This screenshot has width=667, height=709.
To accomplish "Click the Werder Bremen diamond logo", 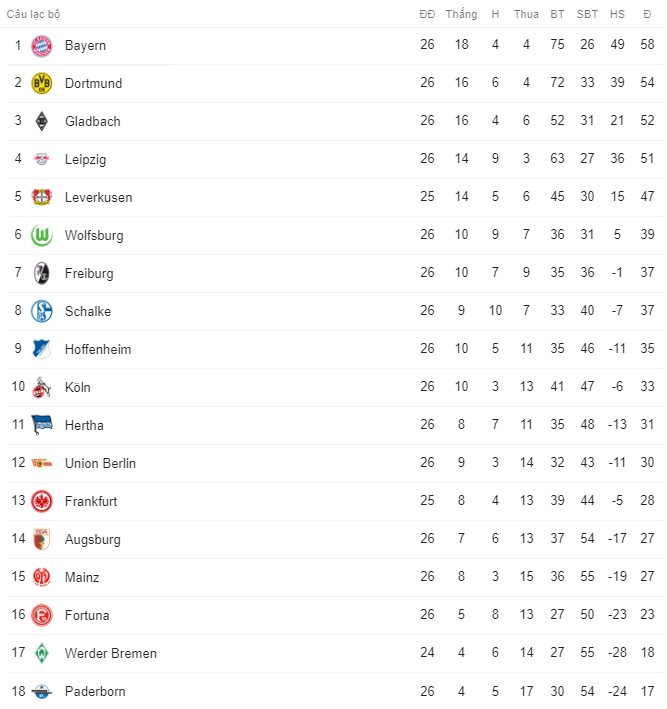I will 41,654.
